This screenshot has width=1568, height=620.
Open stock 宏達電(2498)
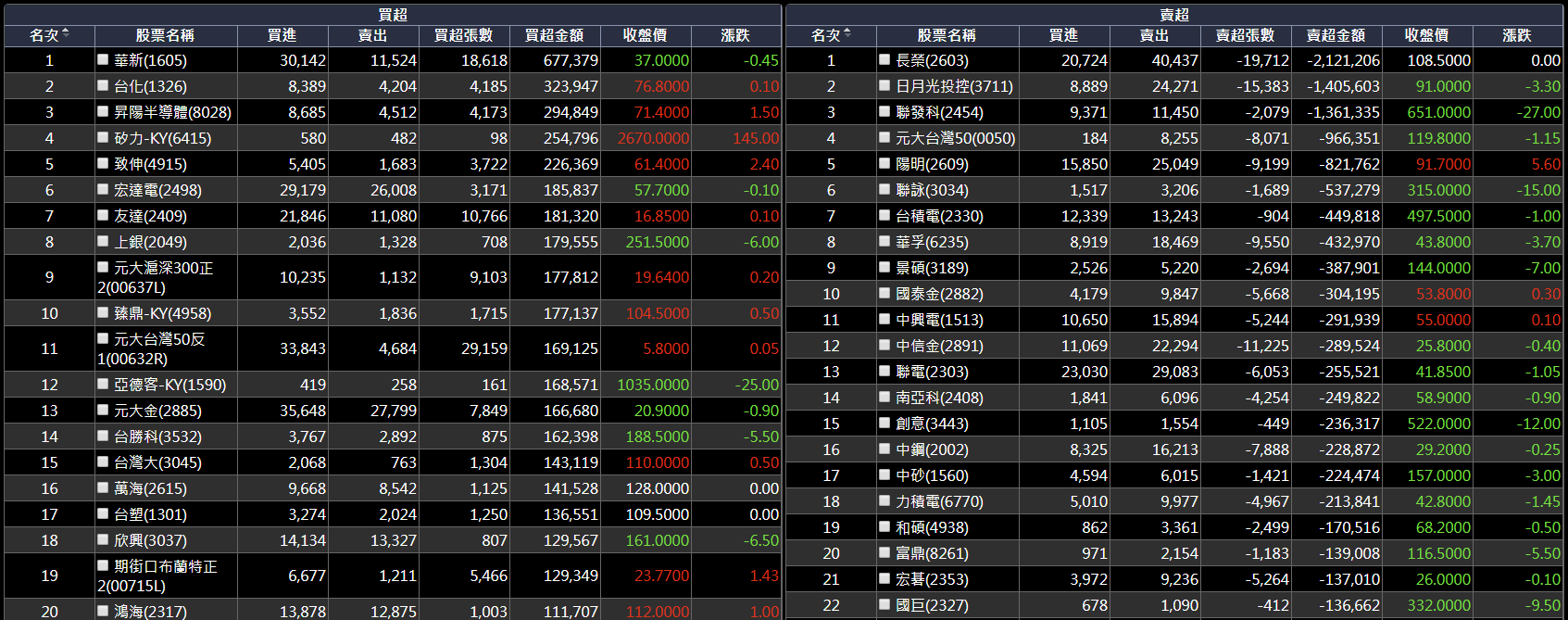point(157,190)
